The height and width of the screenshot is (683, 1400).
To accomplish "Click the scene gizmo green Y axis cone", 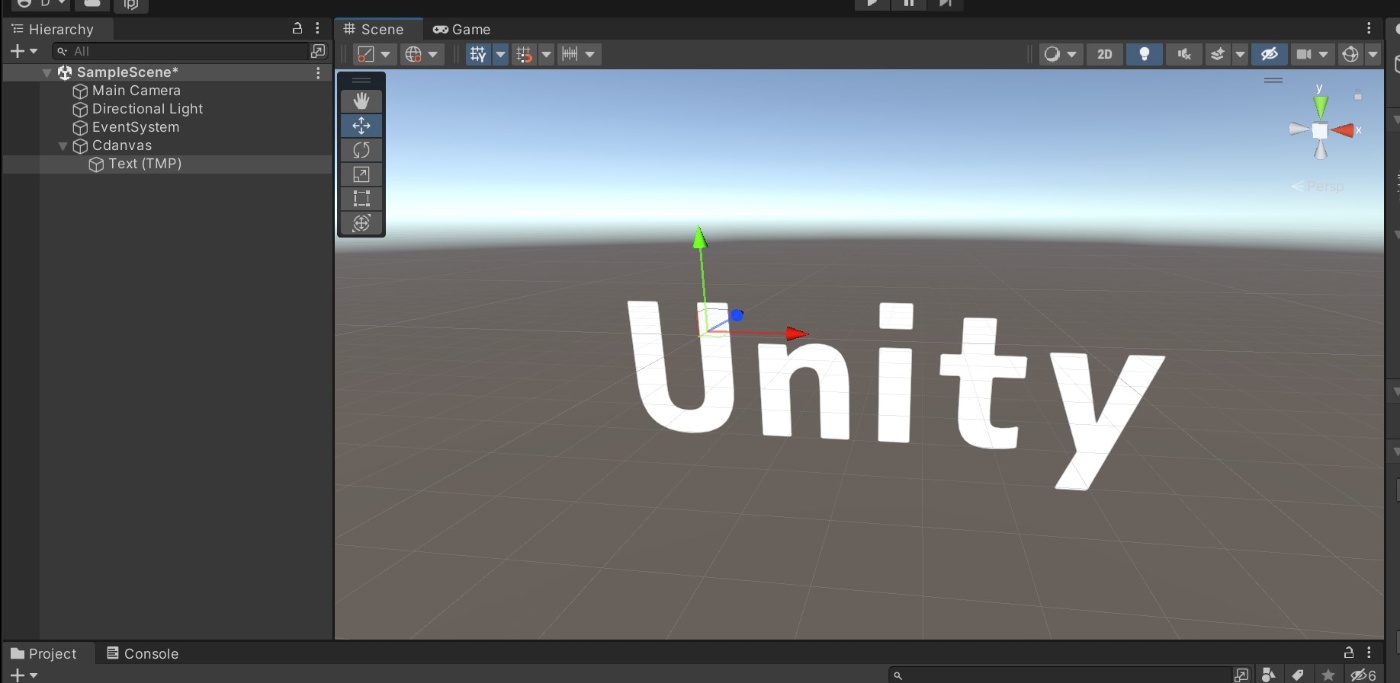I will [x=1320, y=106].
